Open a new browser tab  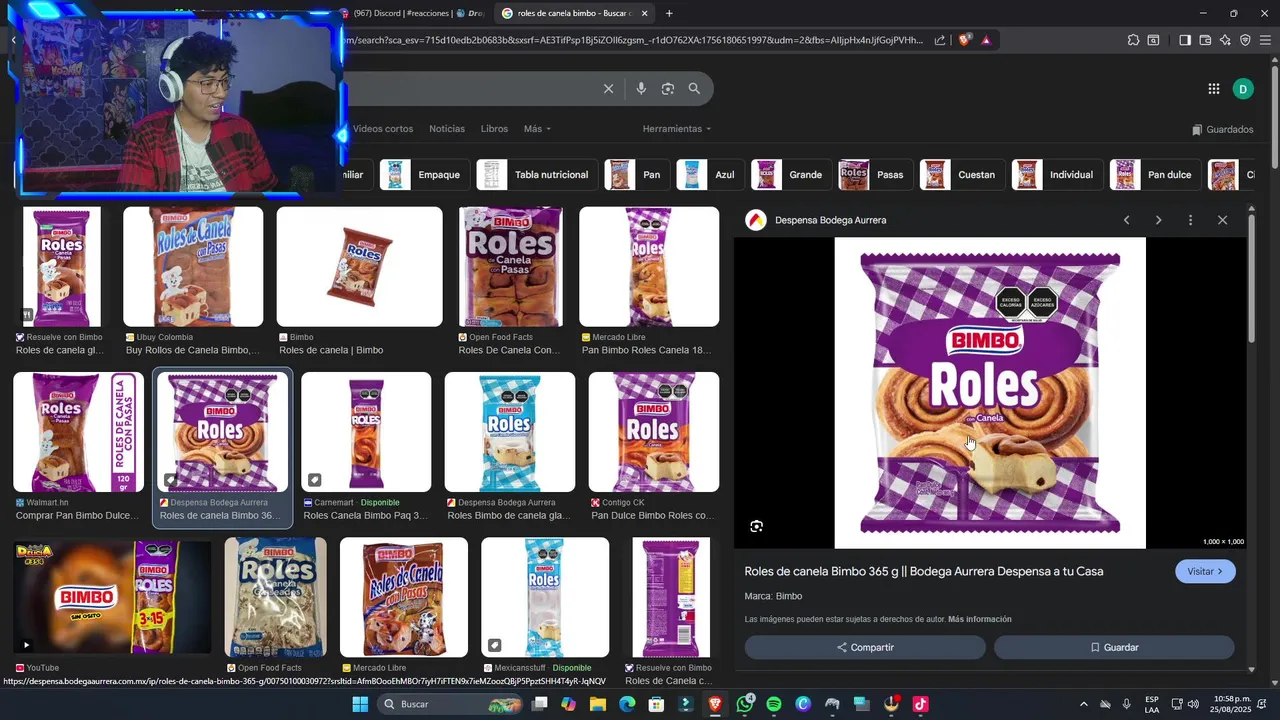669,13
